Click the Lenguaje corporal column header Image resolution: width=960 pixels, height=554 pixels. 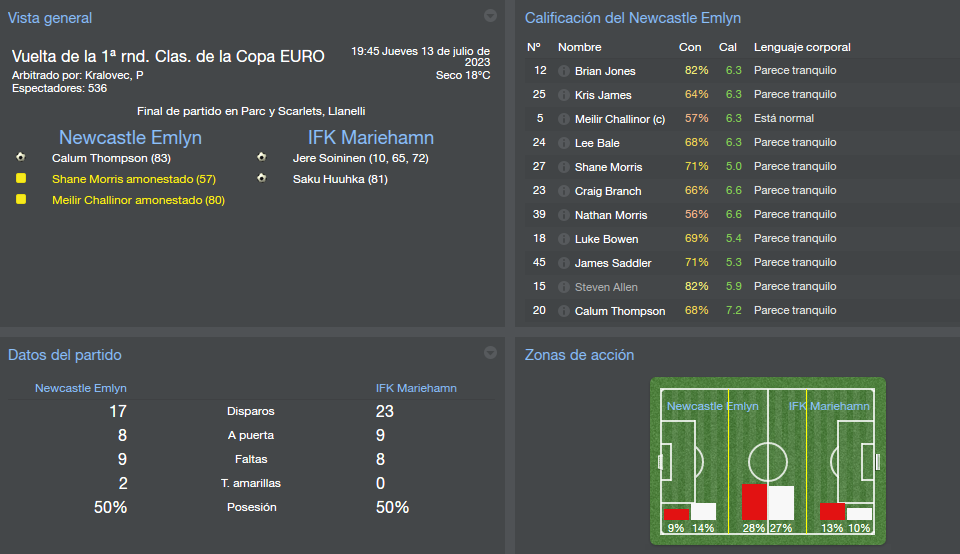pos(802,47)
